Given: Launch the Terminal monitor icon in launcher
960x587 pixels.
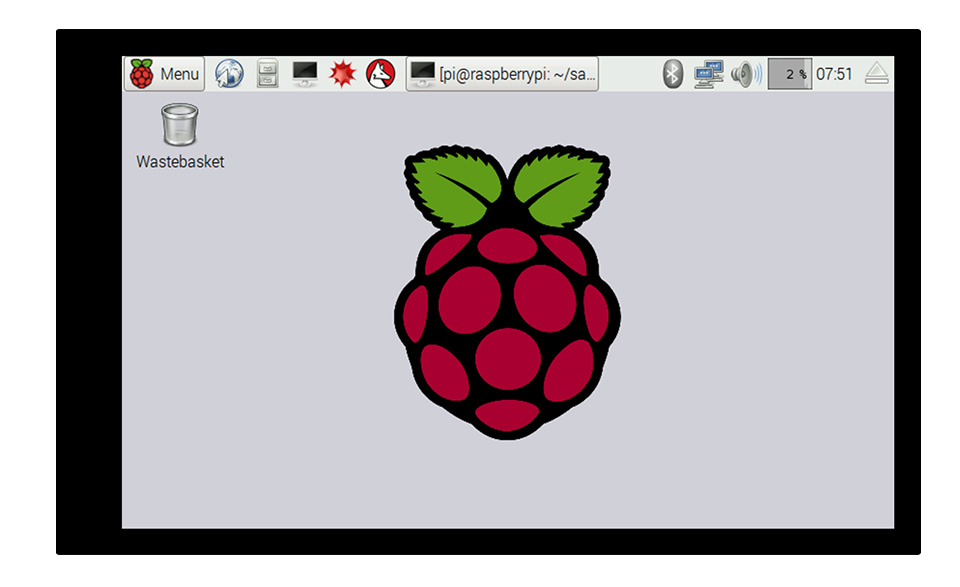Looking at the screenshot, I should (x=305, y=74).
